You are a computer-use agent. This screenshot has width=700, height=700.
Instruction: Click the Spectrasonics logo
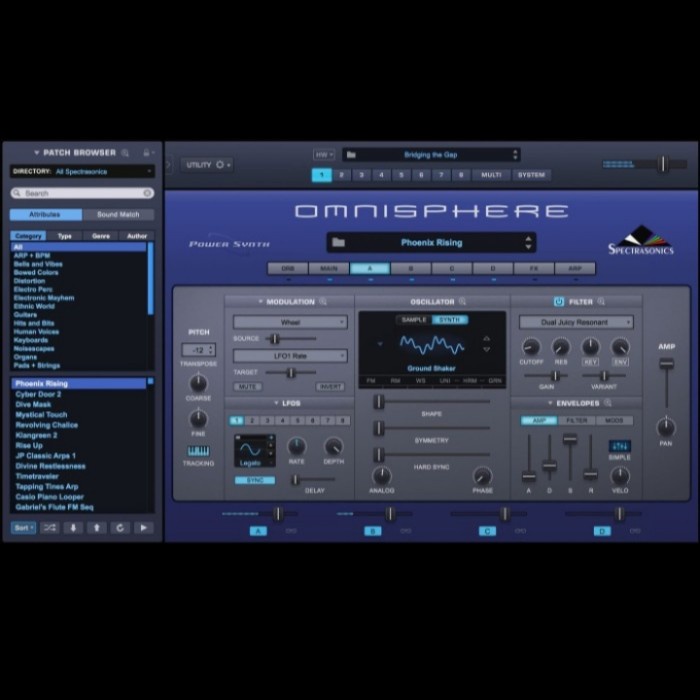[641, 240]
